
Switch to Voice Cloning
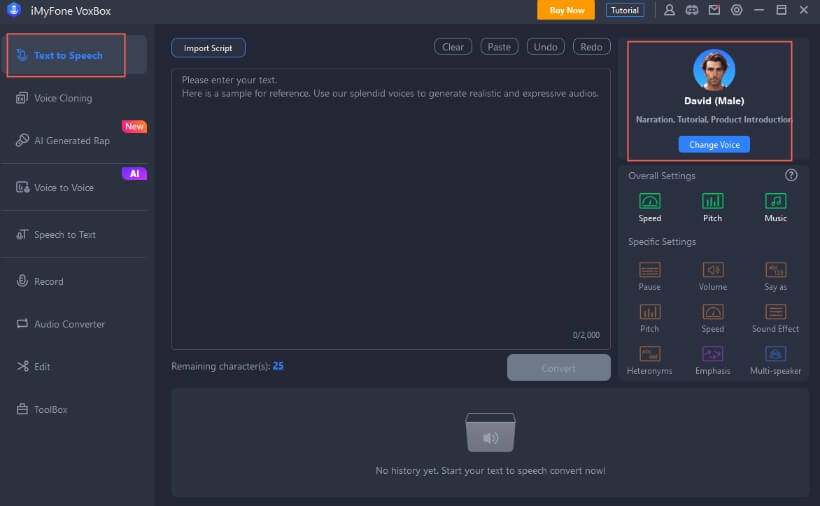(x=63, y=98)
